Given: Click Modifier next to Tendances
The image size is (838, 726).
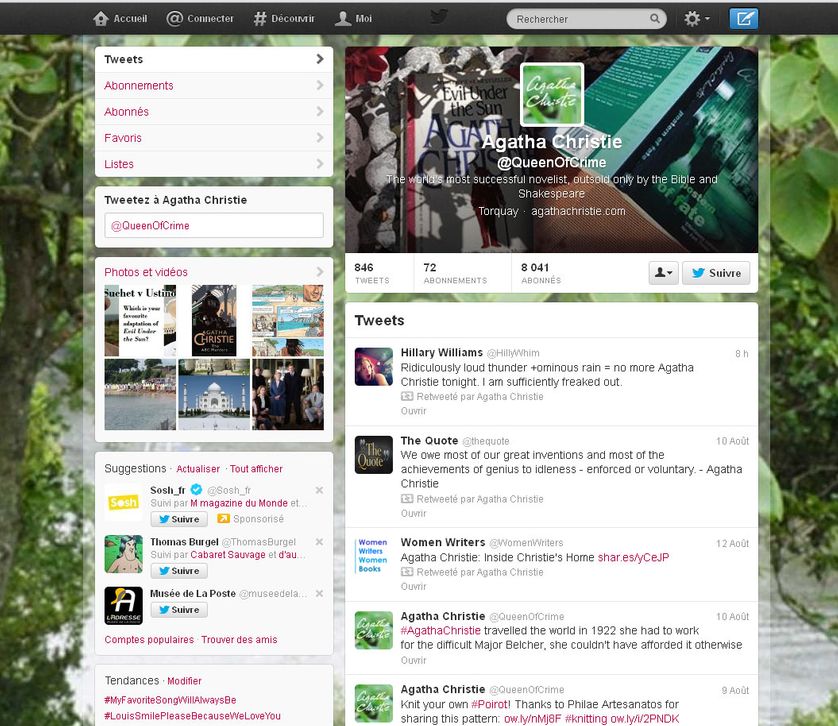Looking at the screenshot, I should 184,681.
